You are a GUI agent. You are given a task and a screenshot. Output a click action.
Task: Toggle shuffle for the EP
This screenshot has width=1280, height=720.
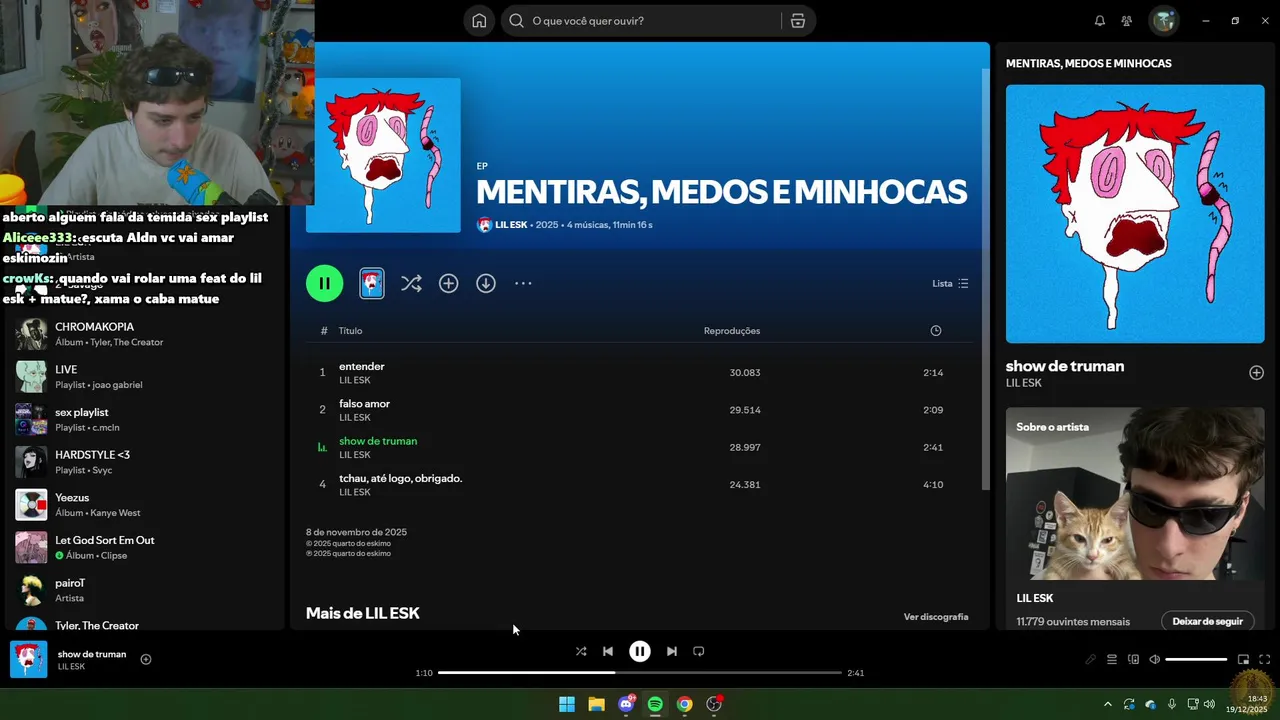411,284
